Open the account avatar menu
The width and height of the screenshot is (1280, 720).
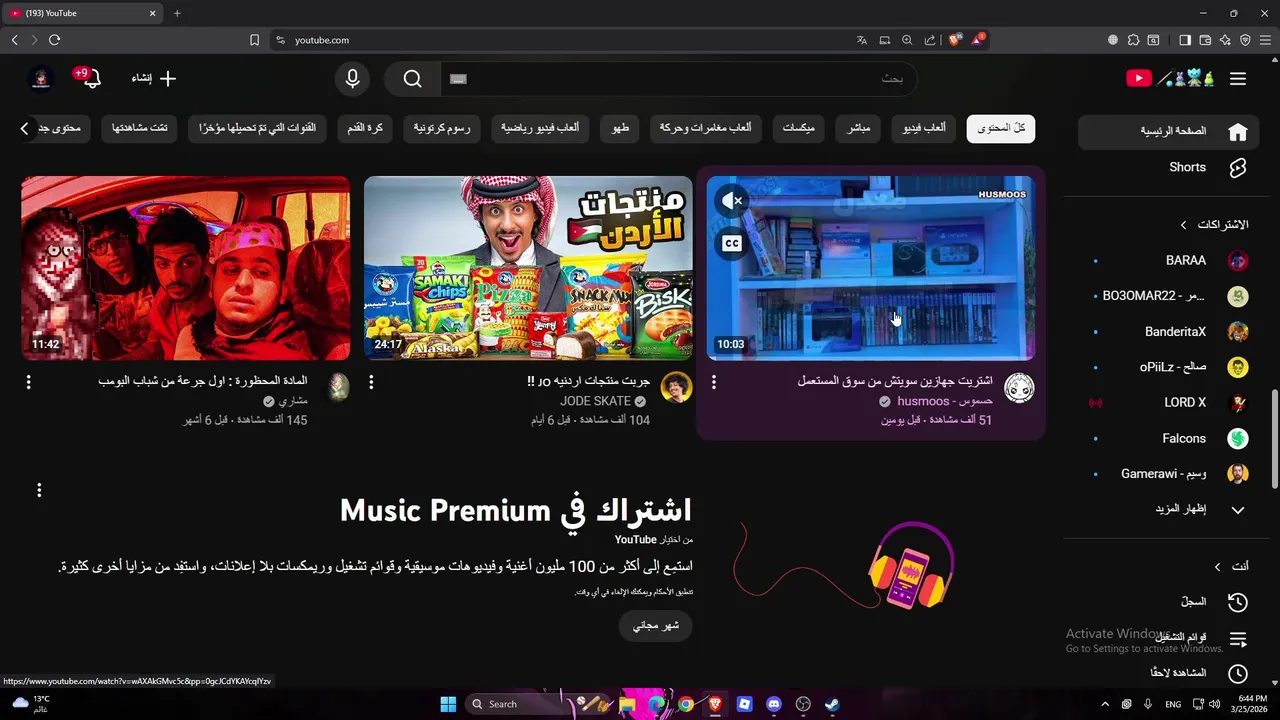(x=40, y=78)
